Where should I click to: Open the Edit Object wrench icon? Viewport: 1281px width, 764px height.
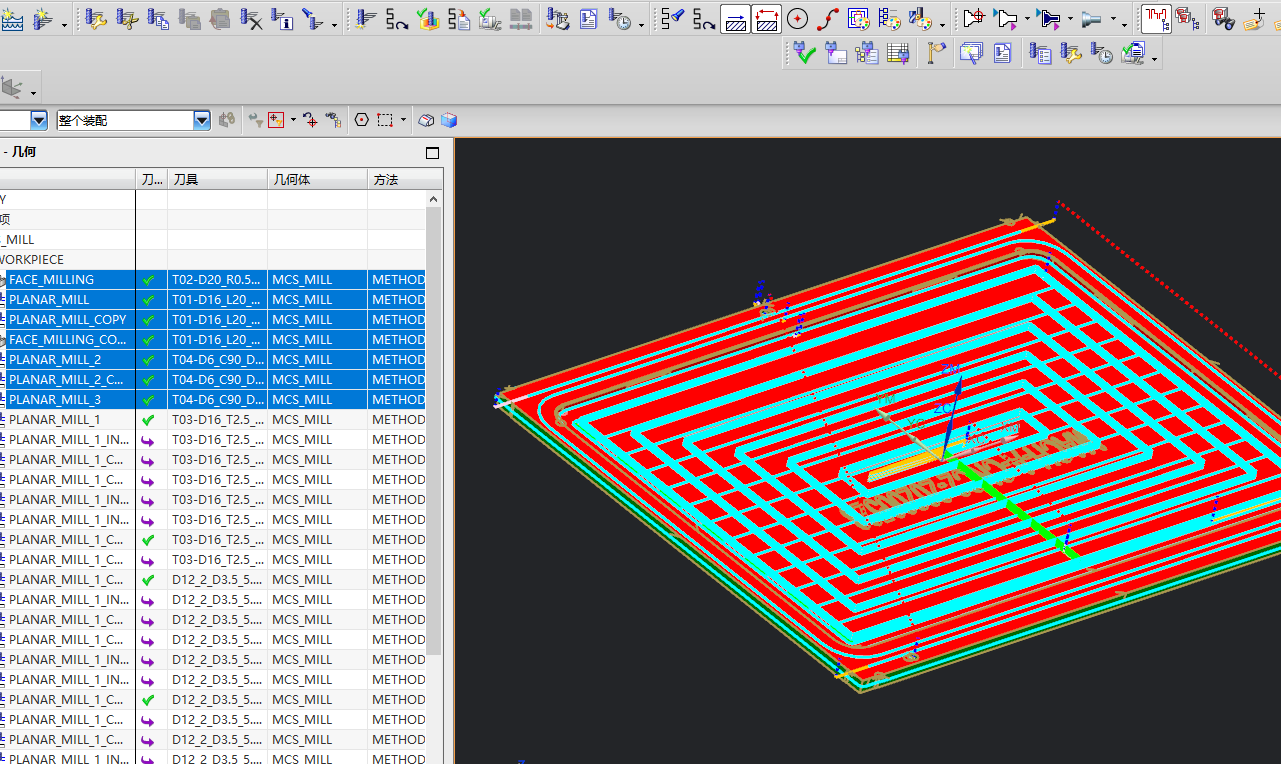click(95, 19)
